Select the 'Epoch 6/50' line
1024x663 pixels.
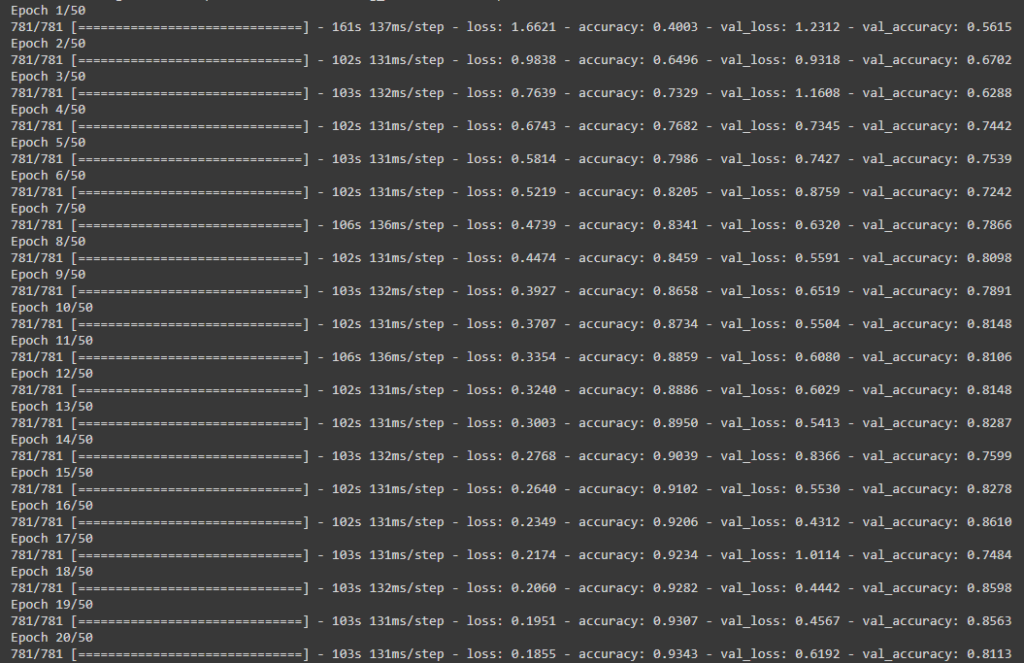point(48,175)
